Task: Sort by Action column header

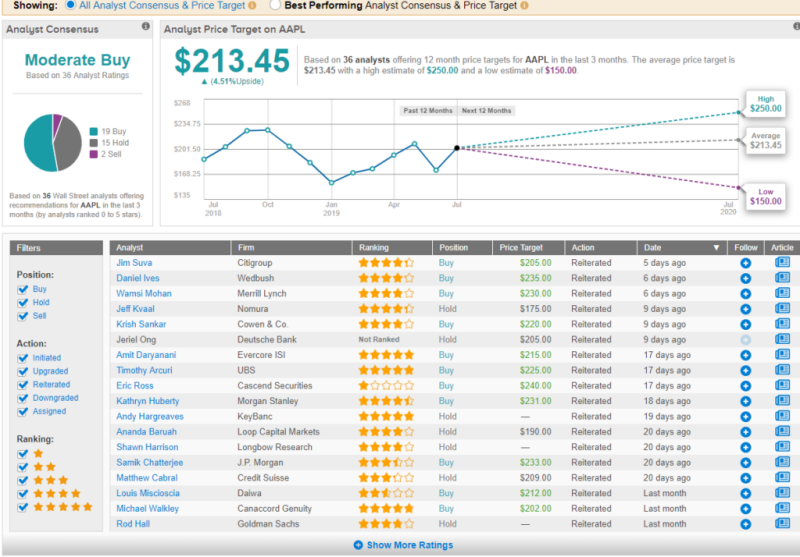Action: pos(601,247)
